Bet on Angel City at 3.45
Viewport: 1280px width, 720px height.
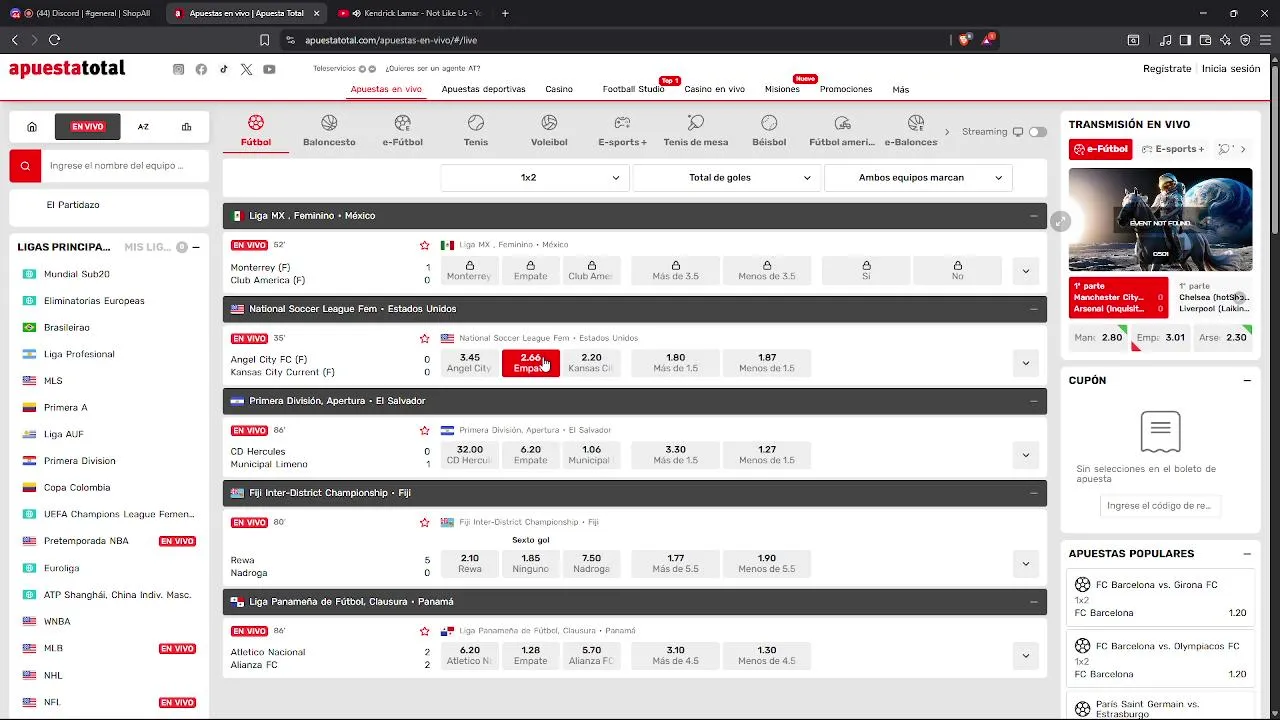tap(469, 363)
